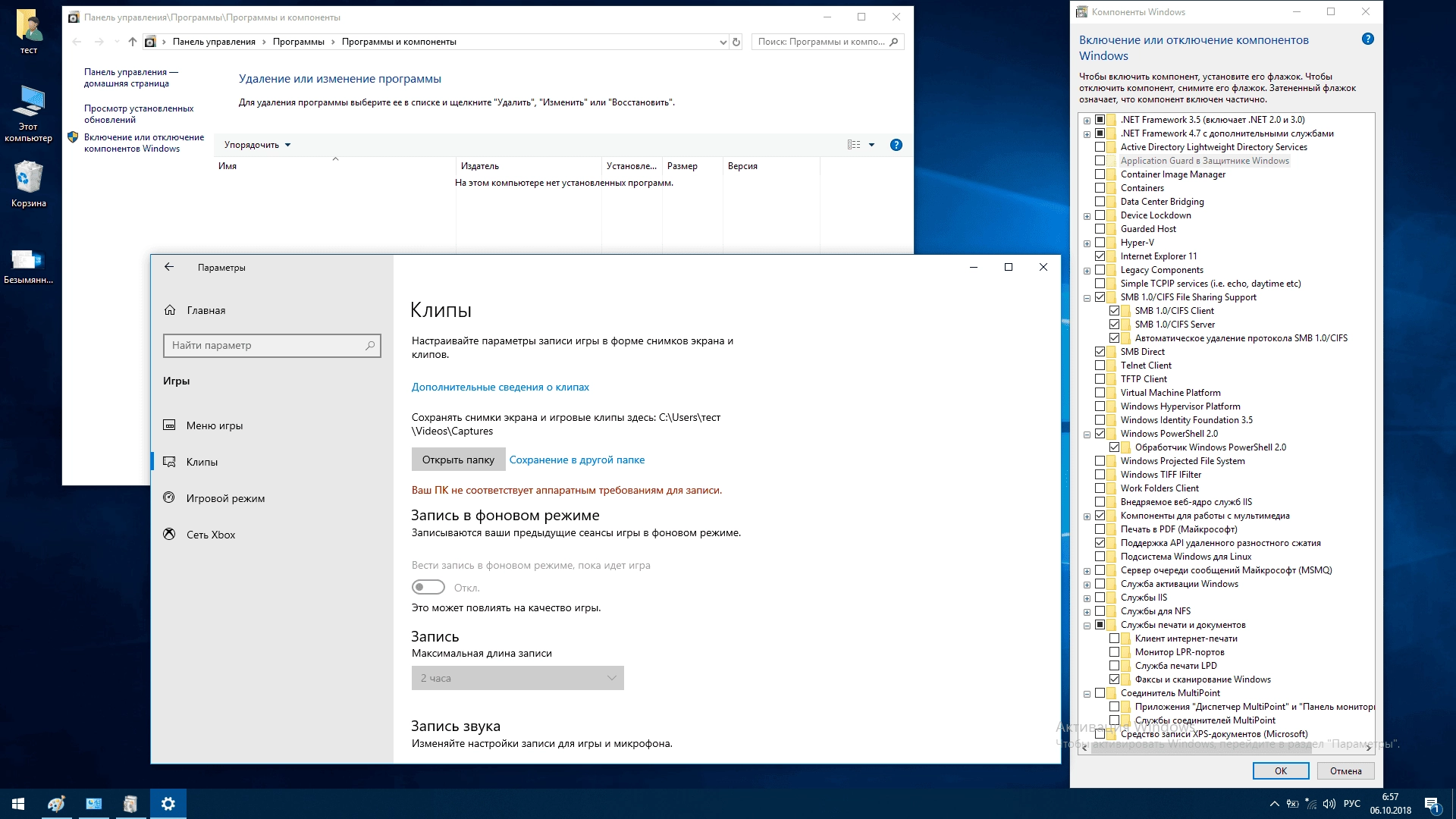Click the help icon in Control Panel toolbar

tap(896, 145)
